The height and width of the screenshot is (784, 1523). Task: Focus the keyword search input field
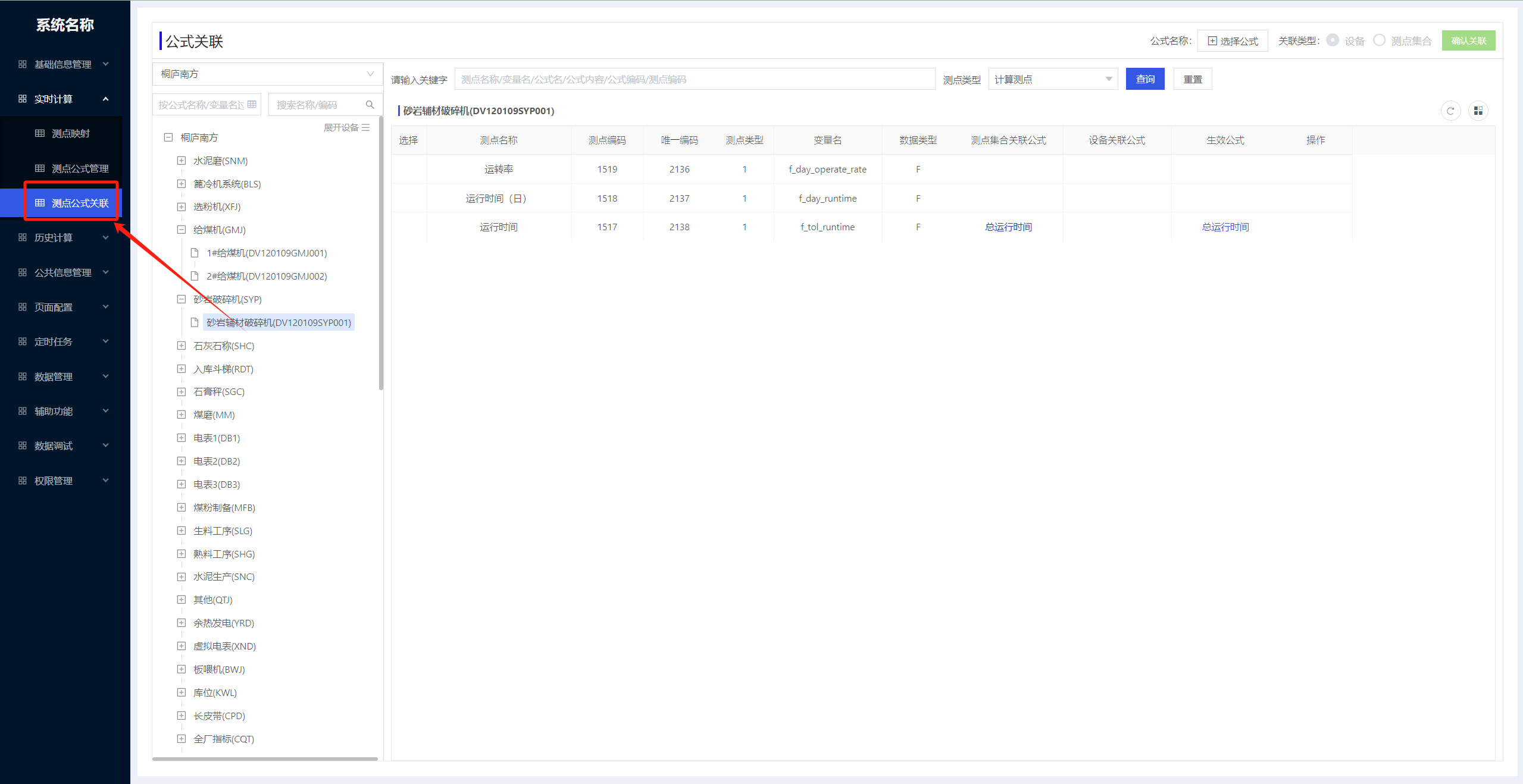695,79
